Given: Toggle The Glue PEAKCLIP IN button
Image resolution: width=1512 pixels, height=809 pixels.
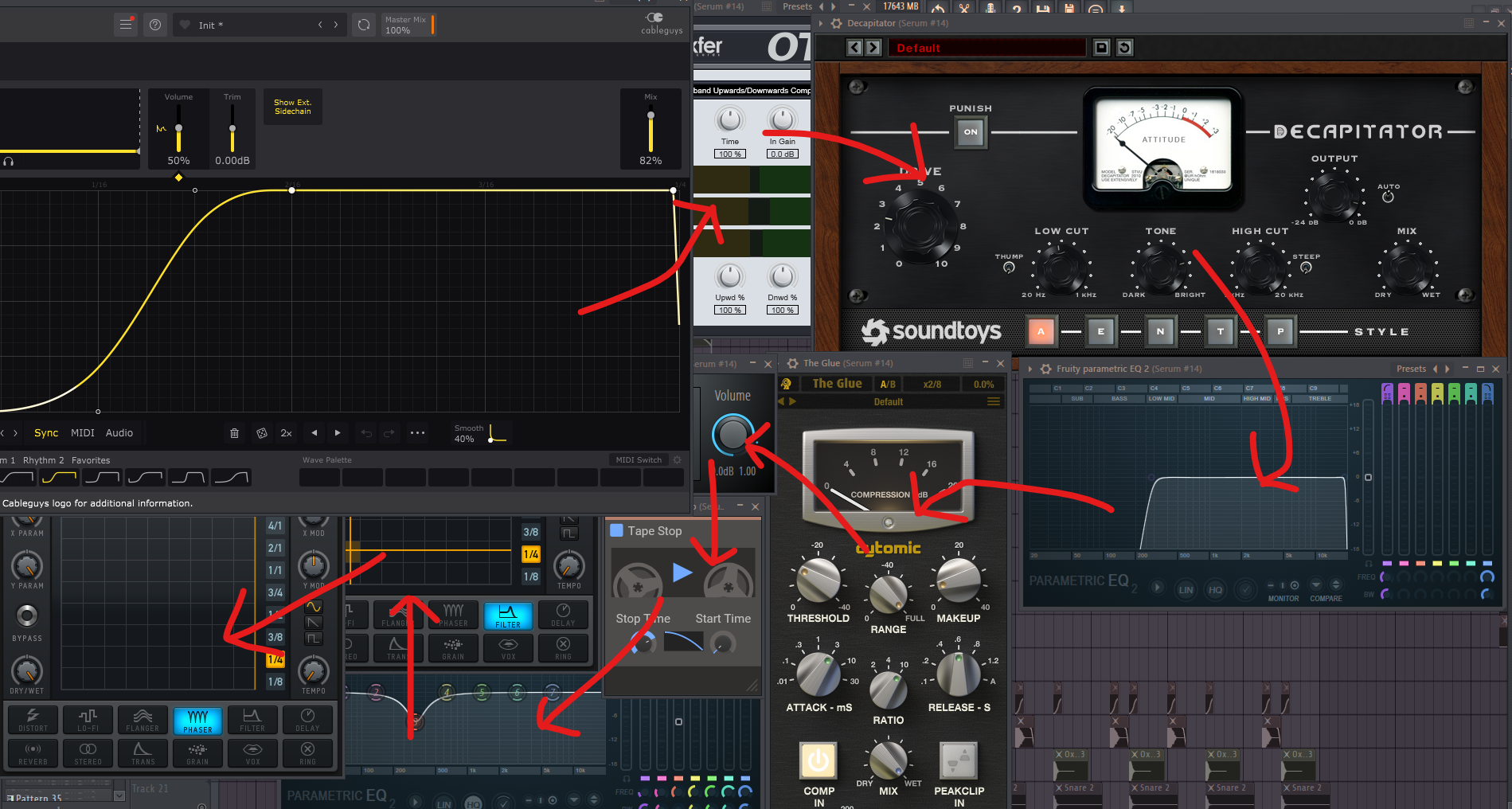Looking at the screenshot, I should 959,761.
